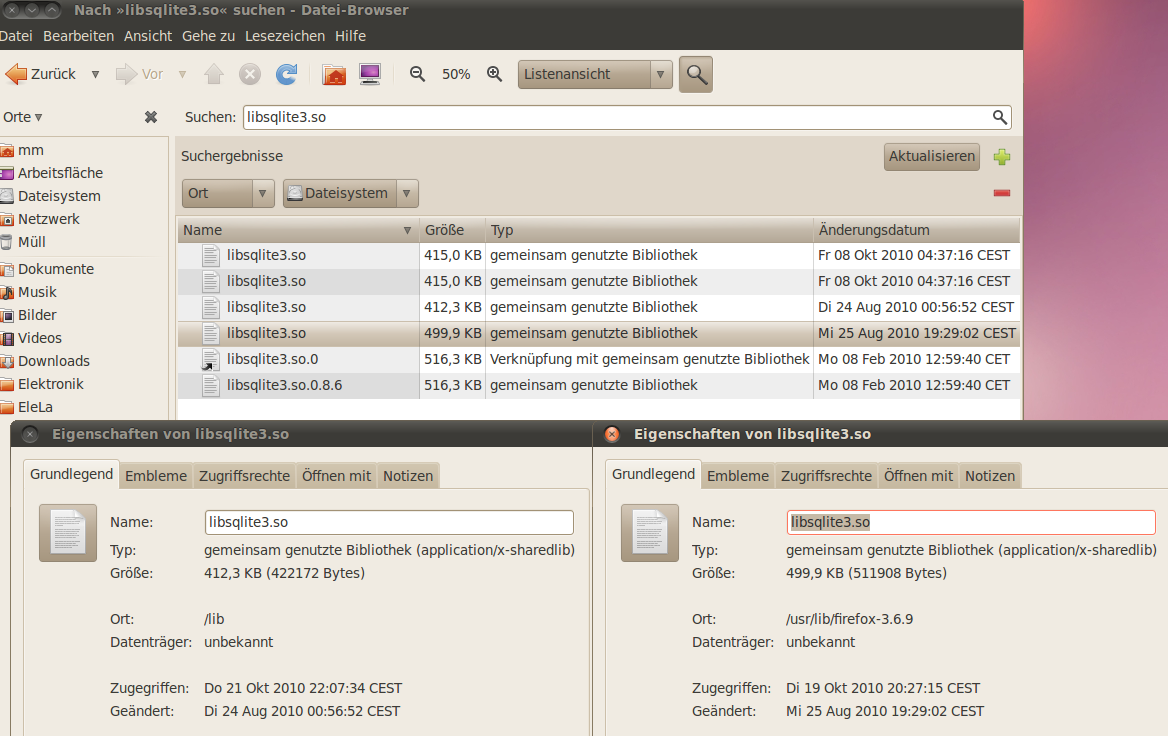This screenshot has width=1168, height=736.
Task: Switch to Öffnen mit tab in /lib properties window
Action: tap(336, 476)
